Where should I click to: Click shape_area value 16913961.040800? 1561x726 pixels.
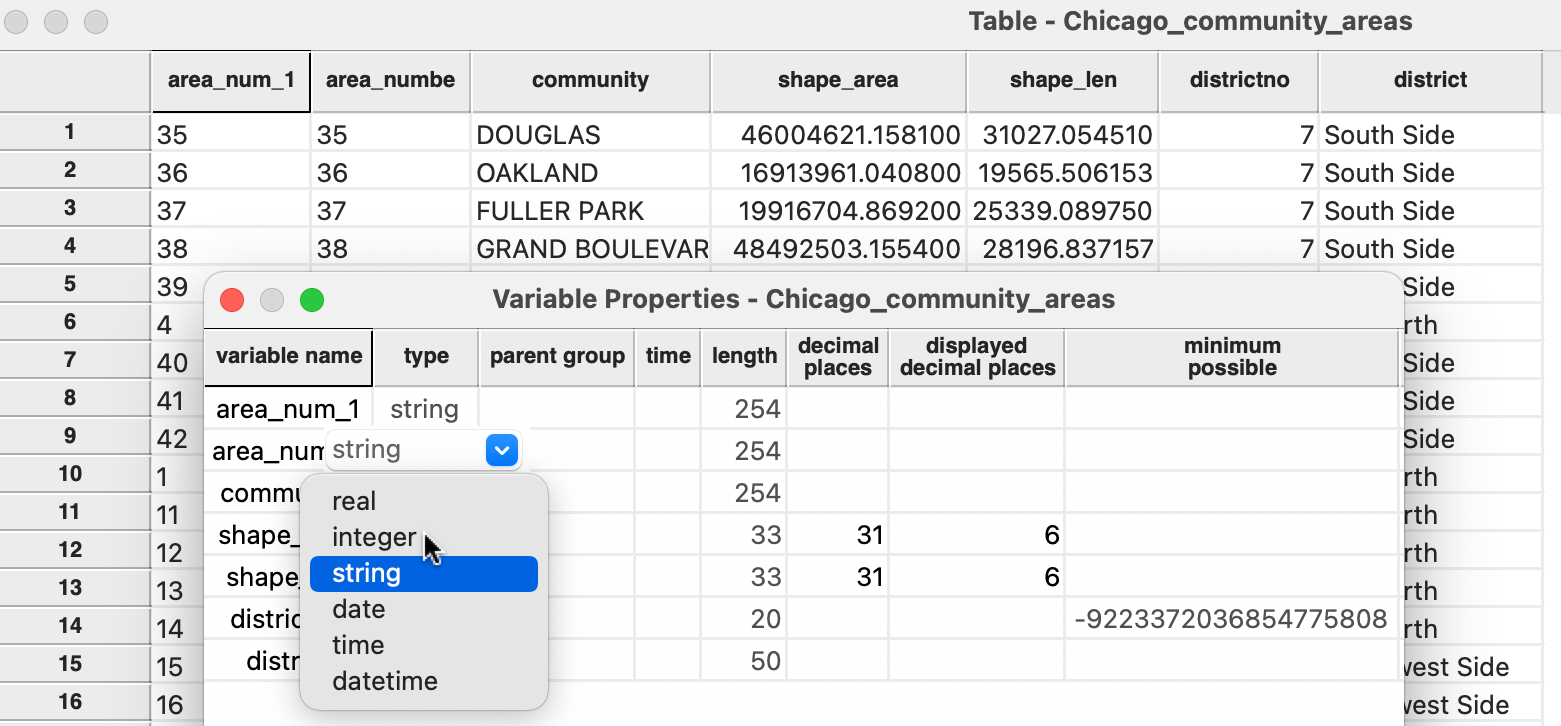tap(838, 173)
